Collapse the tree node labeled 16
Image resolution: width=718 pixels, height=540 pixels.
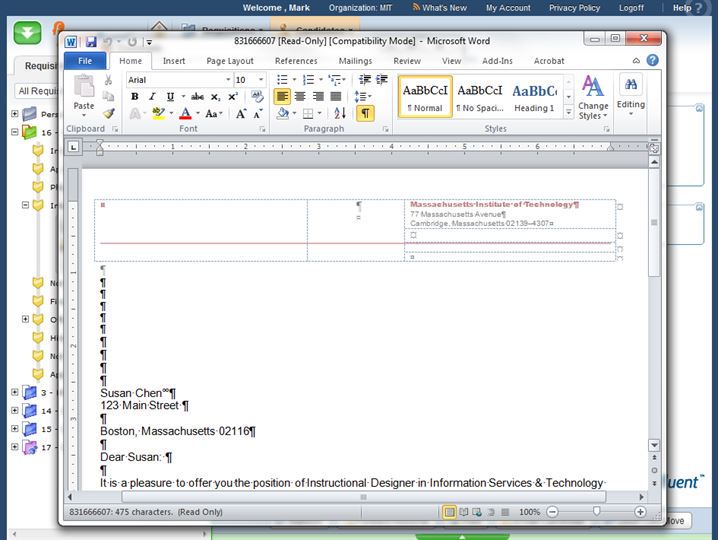pos(15,132)
